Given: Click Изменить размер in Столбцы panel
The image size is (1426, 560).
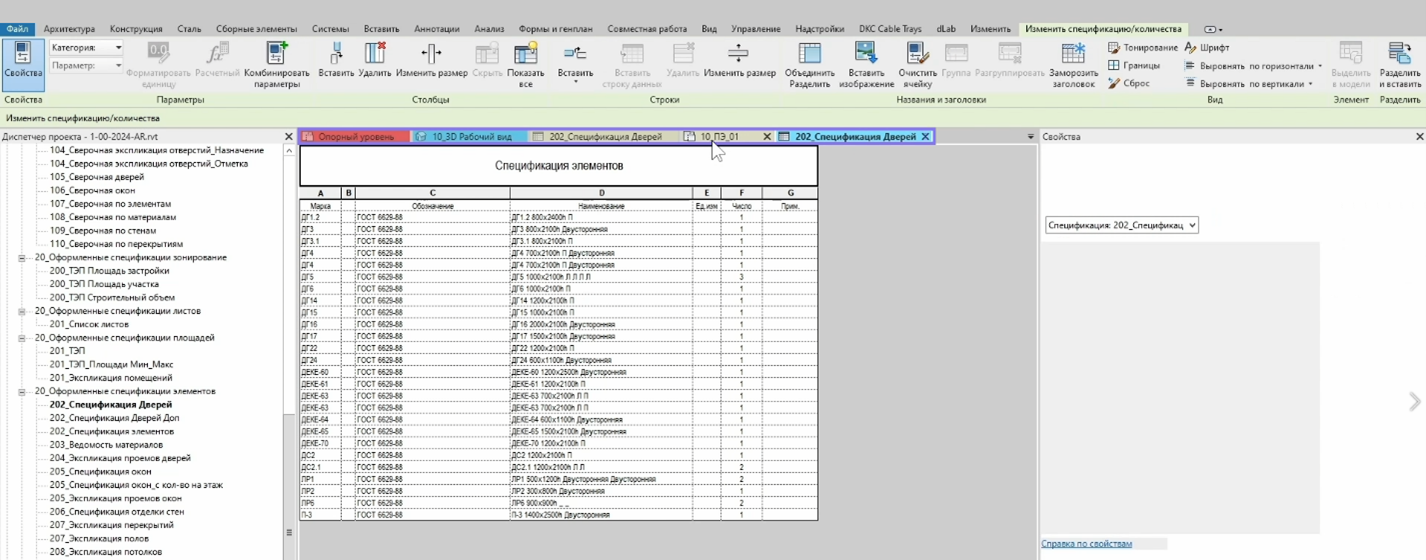Looking at the screenshot, I should coord(431,61).
